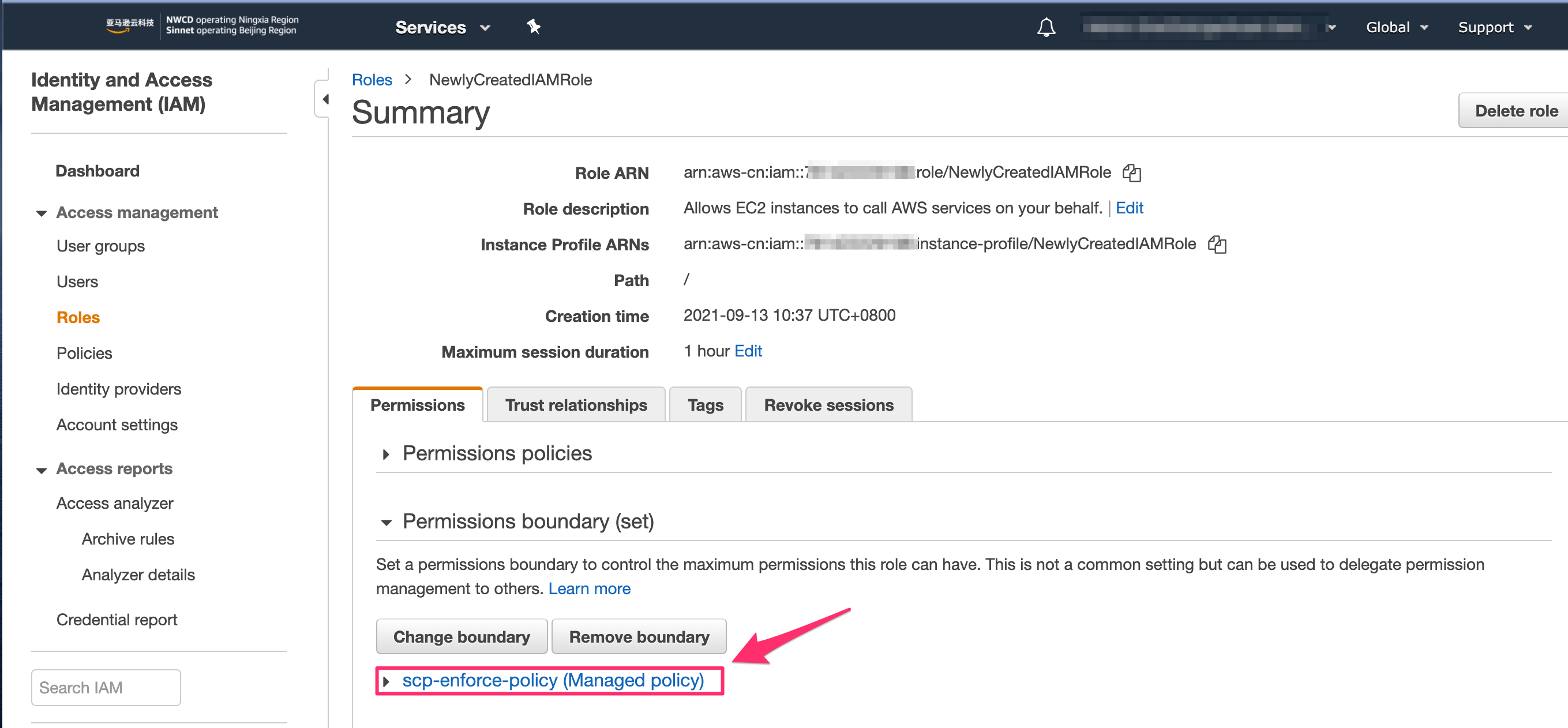This screenshot has height=728, width=1568.
Task: Collapse the IAM side navigation panel
Action: pyautogui.click(x=324, y=99)
